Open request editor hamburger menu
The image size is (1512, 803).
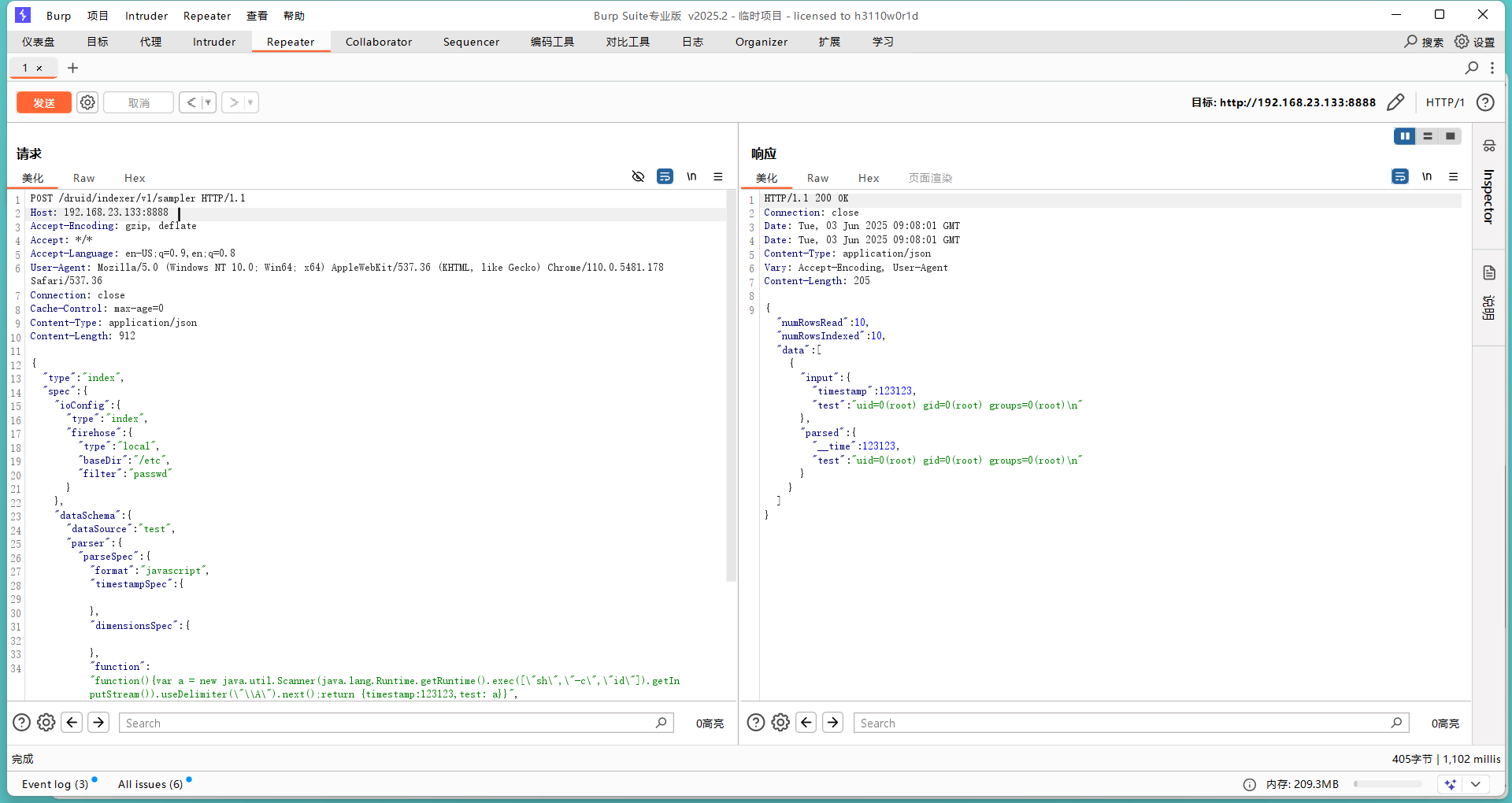(718, 176)
